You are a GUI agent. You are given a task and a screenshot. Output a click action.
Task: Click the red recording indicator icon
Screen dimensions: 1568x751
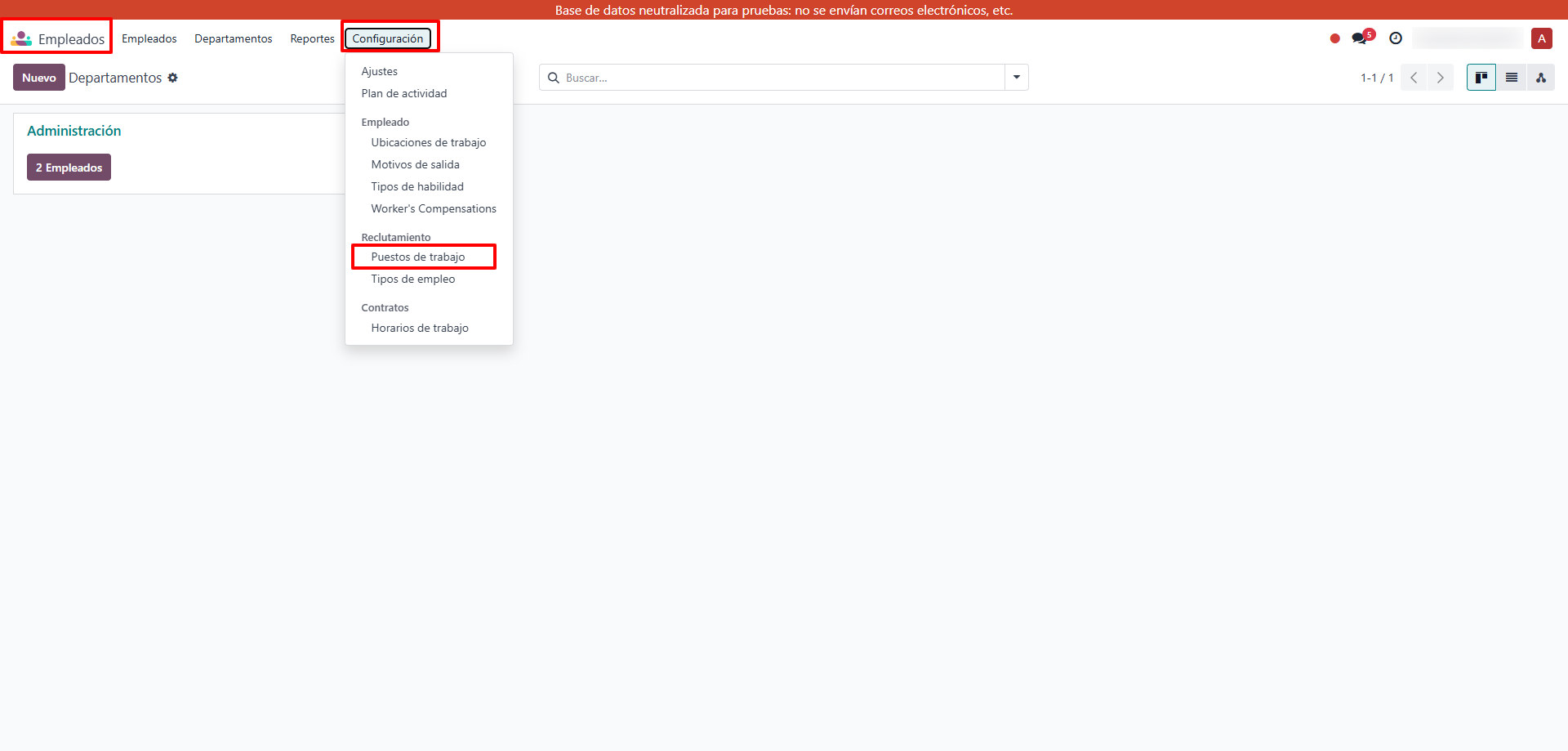1335,38
